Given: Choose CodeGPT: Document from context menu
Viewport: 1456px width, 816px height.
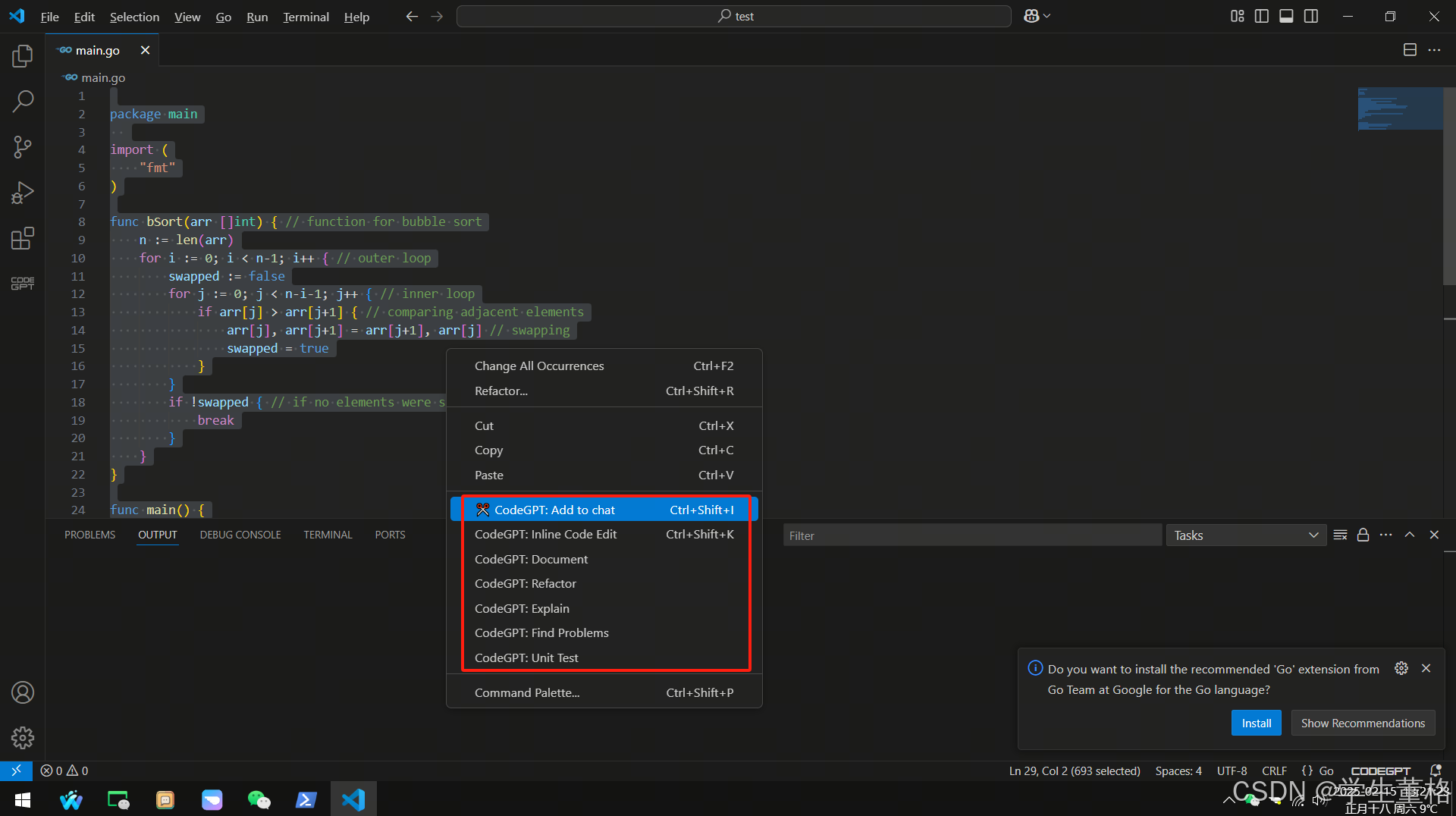Looking at the screenshot, I should [x=604, y=559].
